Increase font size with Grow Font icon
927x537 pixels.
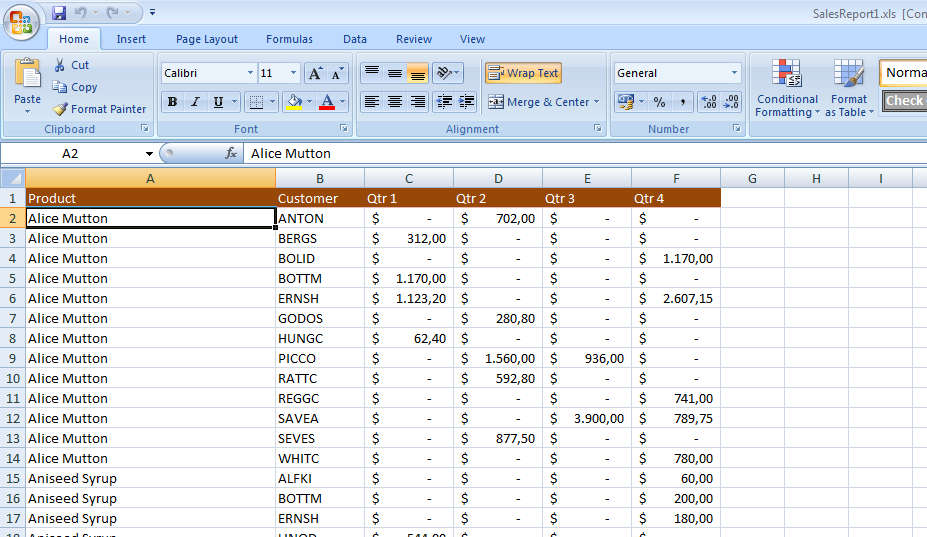(x=314, y=73)
